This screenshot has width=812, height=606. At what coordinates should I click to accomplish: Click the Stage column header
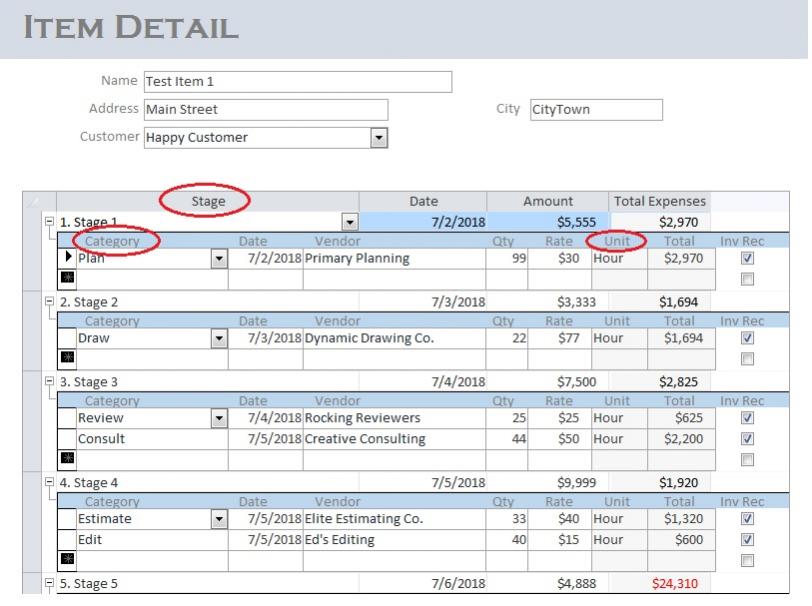click(x=208, y=201)
